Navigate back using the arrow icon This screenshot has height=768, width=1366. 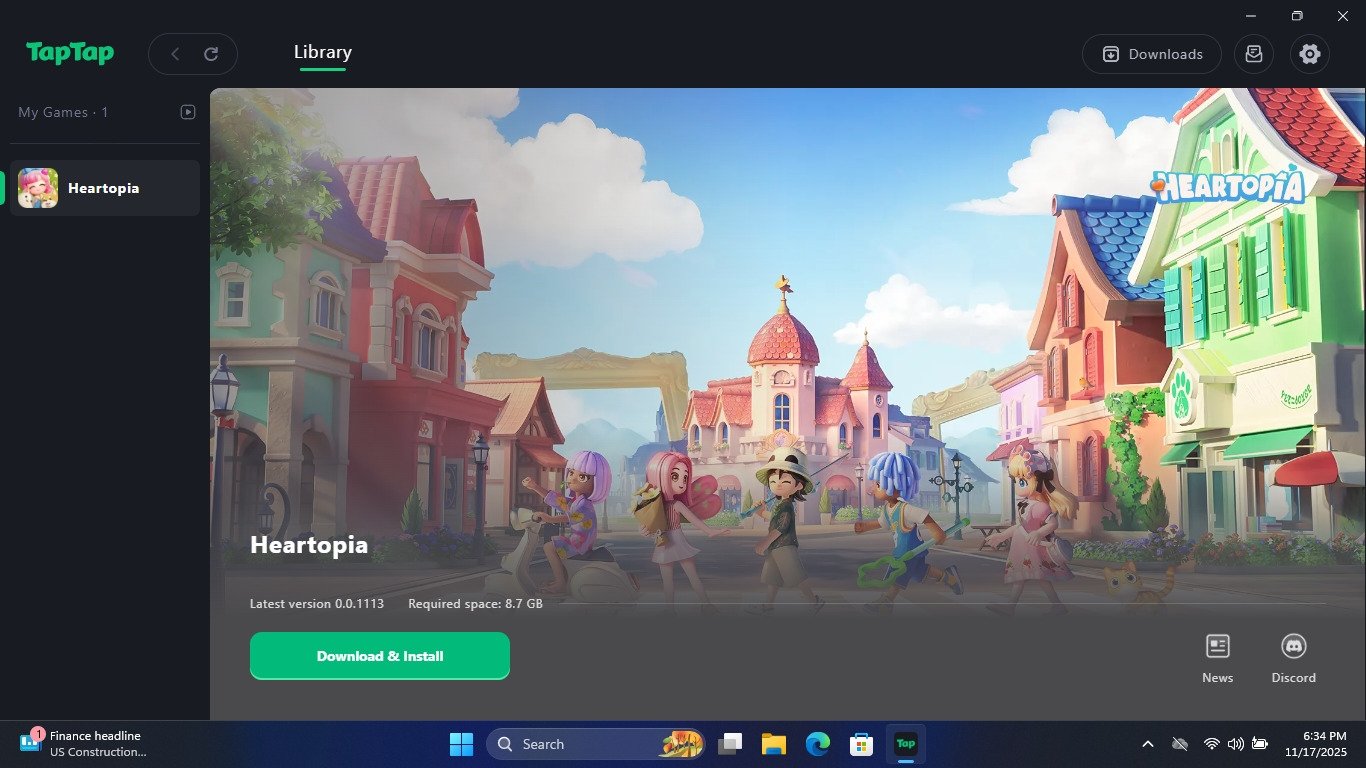click(x=174, y=54)
